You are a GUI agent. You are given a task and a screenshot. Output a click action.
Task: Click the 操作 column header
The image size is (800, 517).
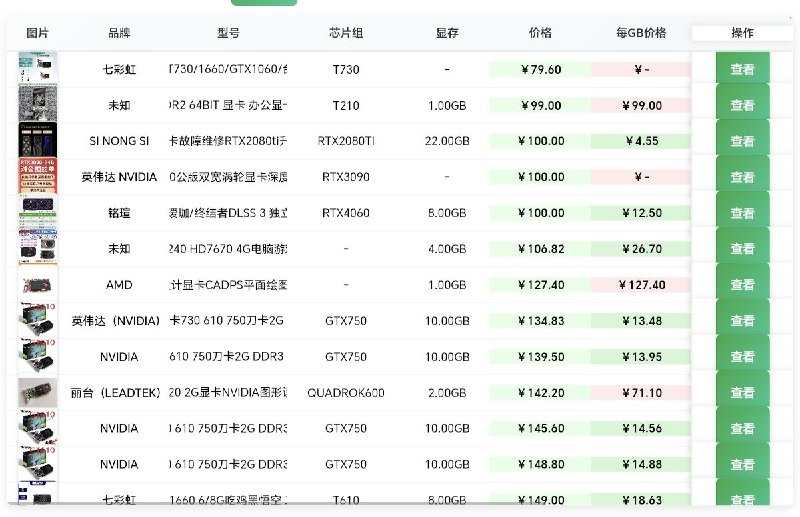pyautogui.click(x=742, y=33)
